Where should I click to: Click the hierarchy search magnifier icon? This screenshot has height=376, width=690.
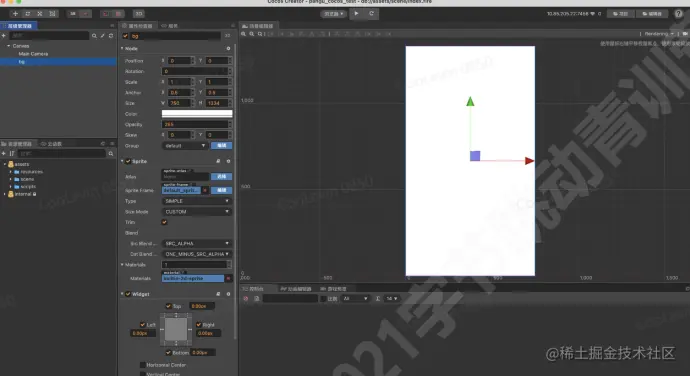click(x=94, y=36)
